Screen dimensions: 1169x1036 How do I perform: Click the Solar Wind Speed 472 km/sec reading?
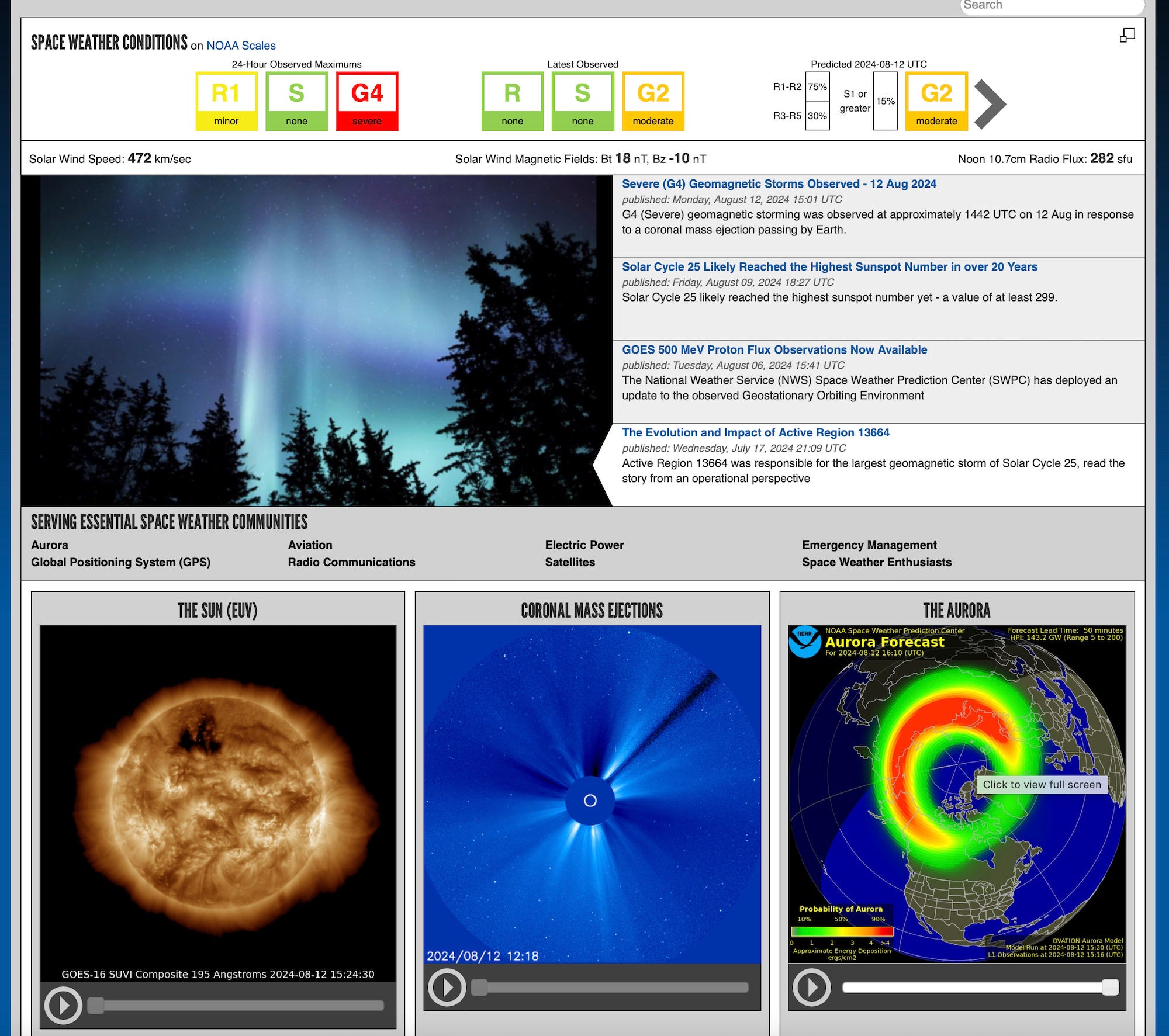110,158
